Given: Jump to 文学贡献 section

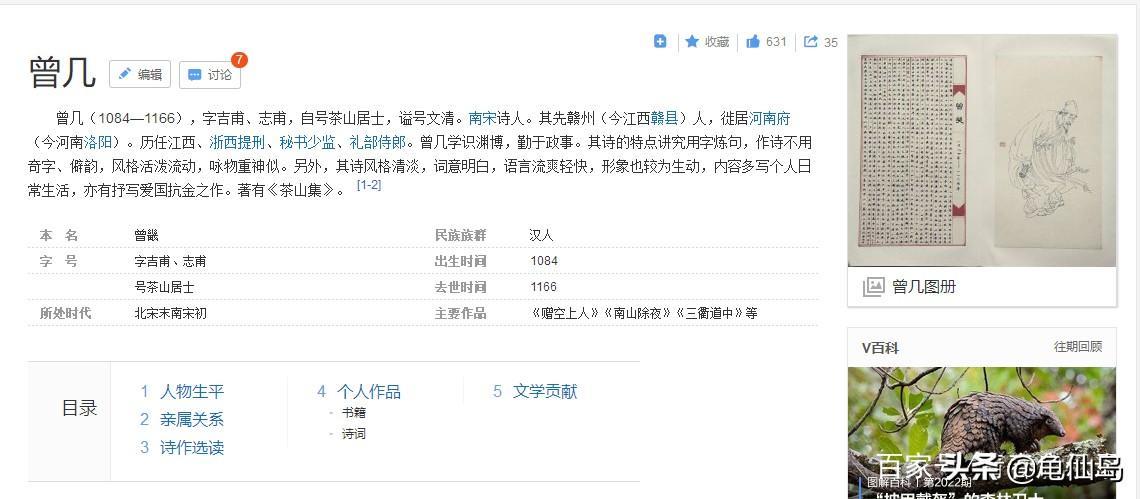Looking at the screenshot, I should (544, 392).
